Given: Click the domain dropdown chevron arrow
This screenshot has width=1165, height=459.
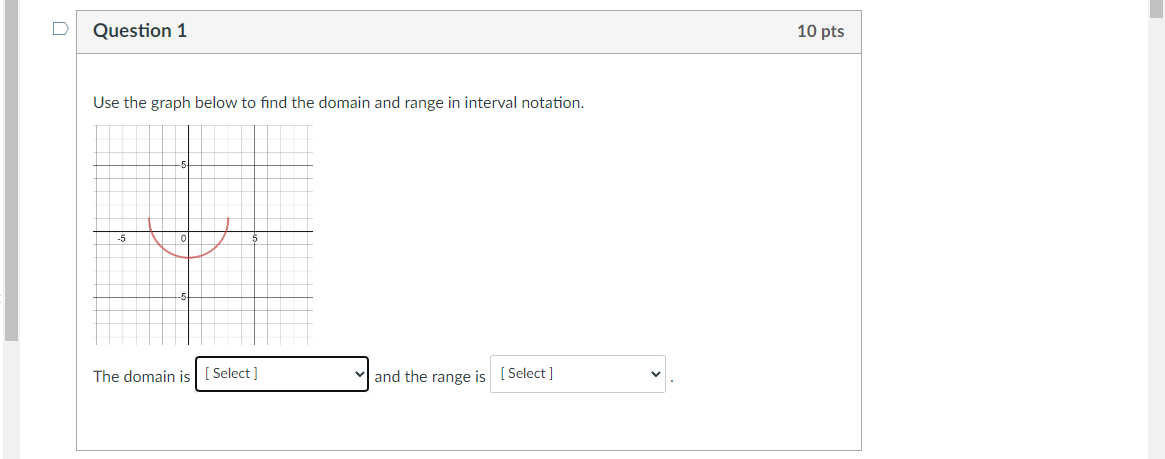Looking at the screenshot, I should click(360, 374).
